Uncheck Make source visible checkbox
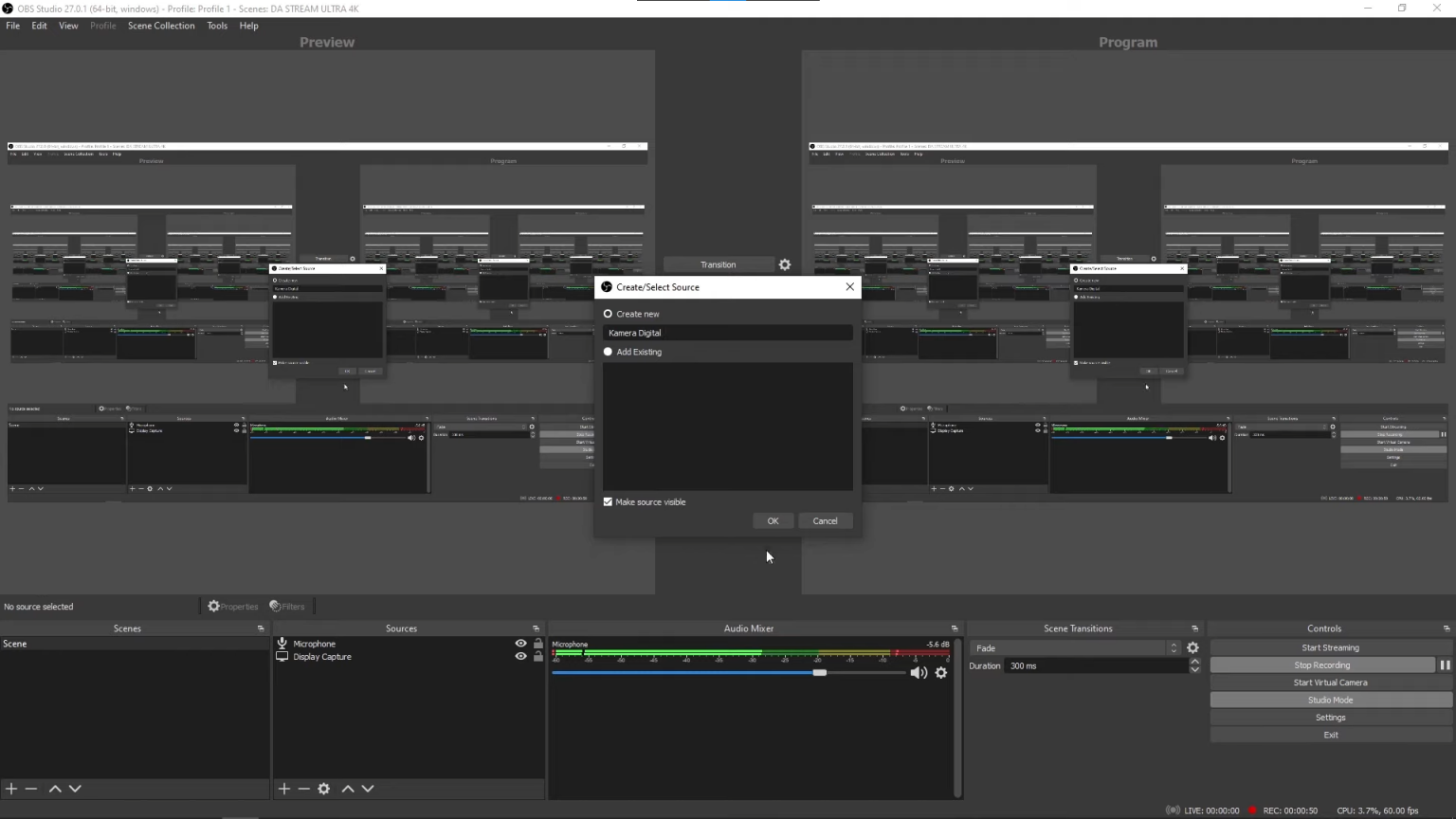1456x819 pixels. [x=609, y=502]
